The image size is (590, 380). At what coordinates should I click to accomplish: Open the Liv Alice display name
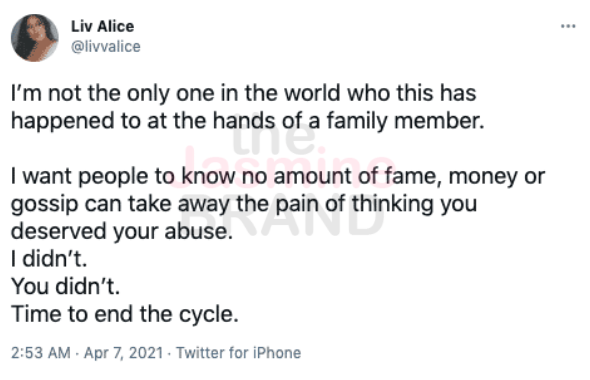[102, 26]
